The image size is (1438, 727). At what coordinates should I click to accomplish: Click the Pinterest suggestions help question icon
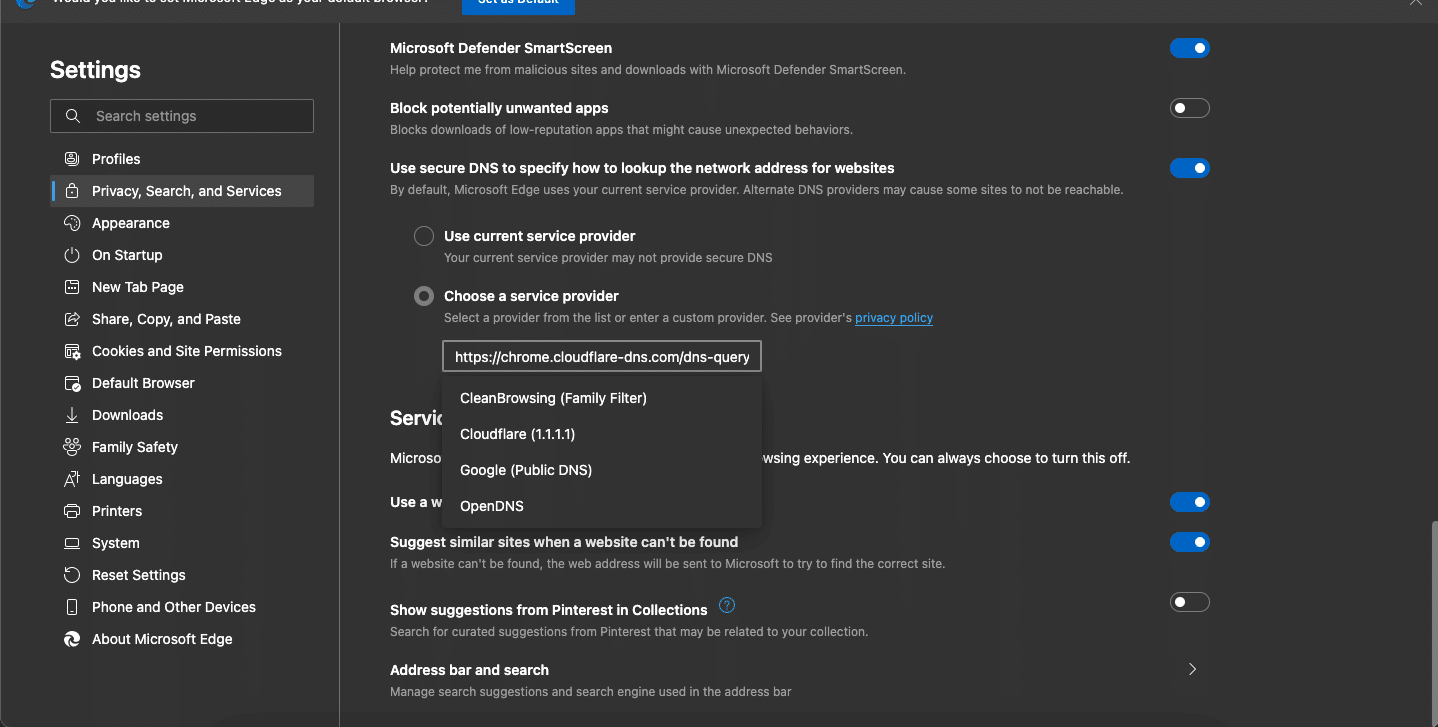pos(727,605)
